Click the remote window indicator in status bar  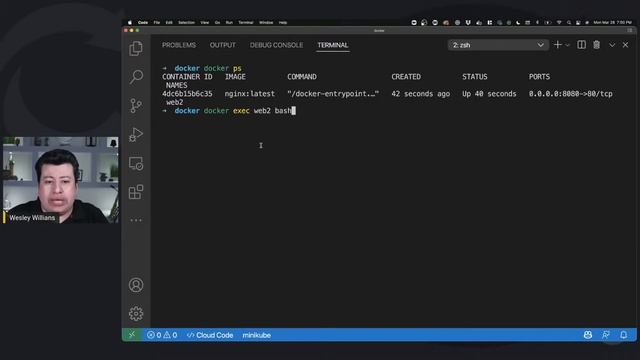click(132, 335)
